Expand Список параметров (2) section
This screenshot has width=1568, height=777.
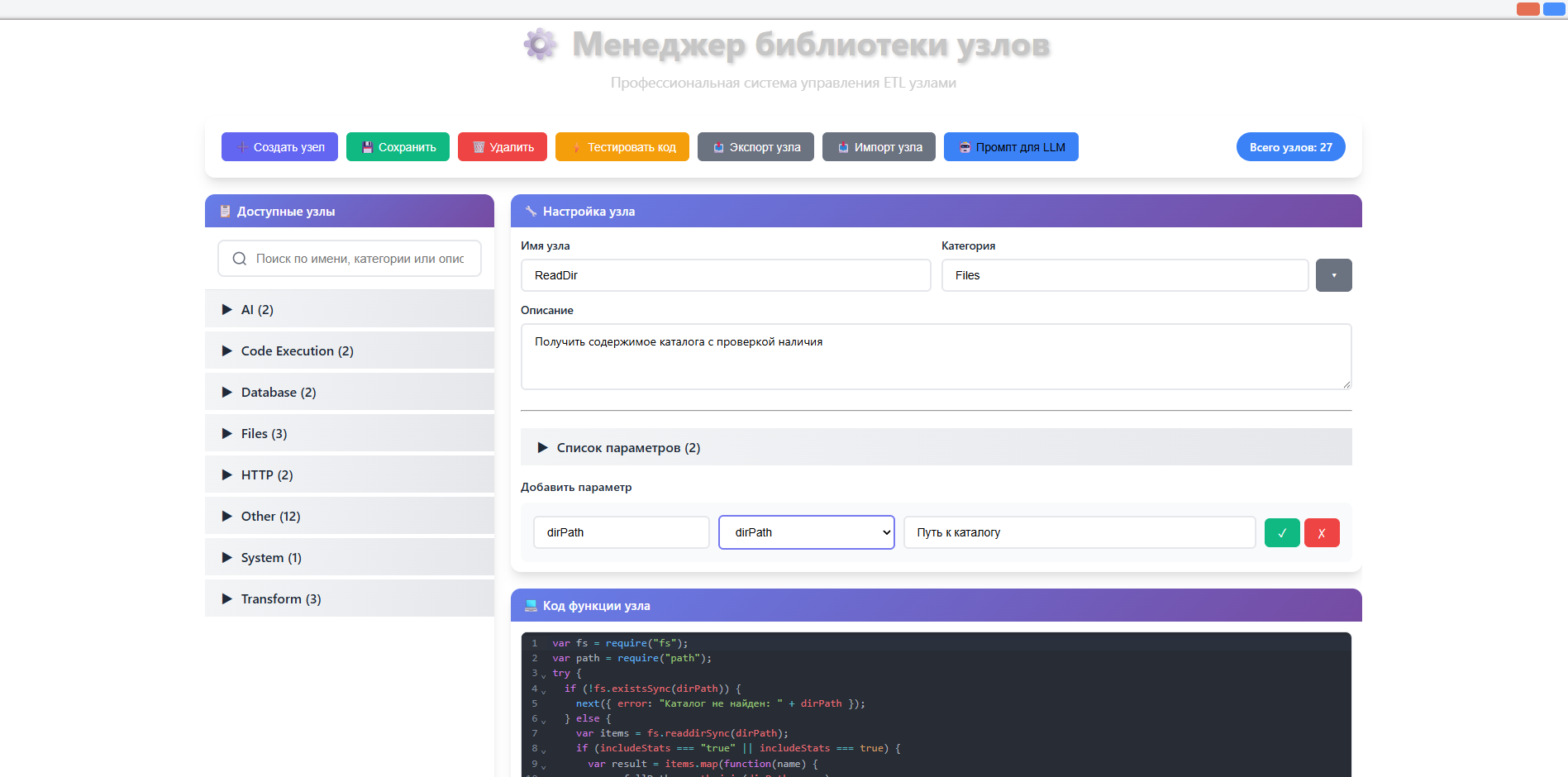coord(936,447)
